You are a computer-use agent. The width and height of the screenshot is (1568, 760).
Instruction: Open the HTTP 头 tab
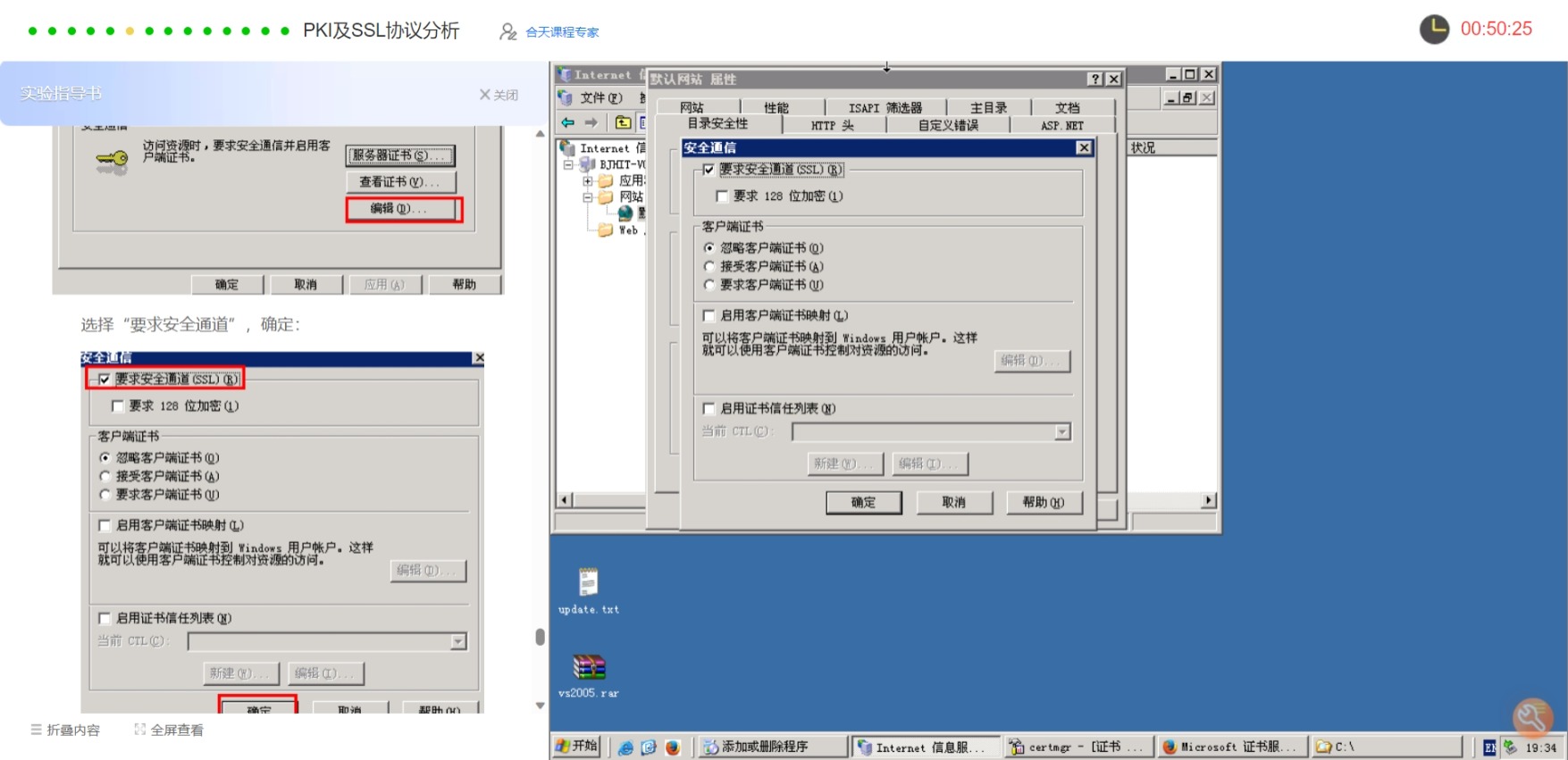tap(833, 126)
